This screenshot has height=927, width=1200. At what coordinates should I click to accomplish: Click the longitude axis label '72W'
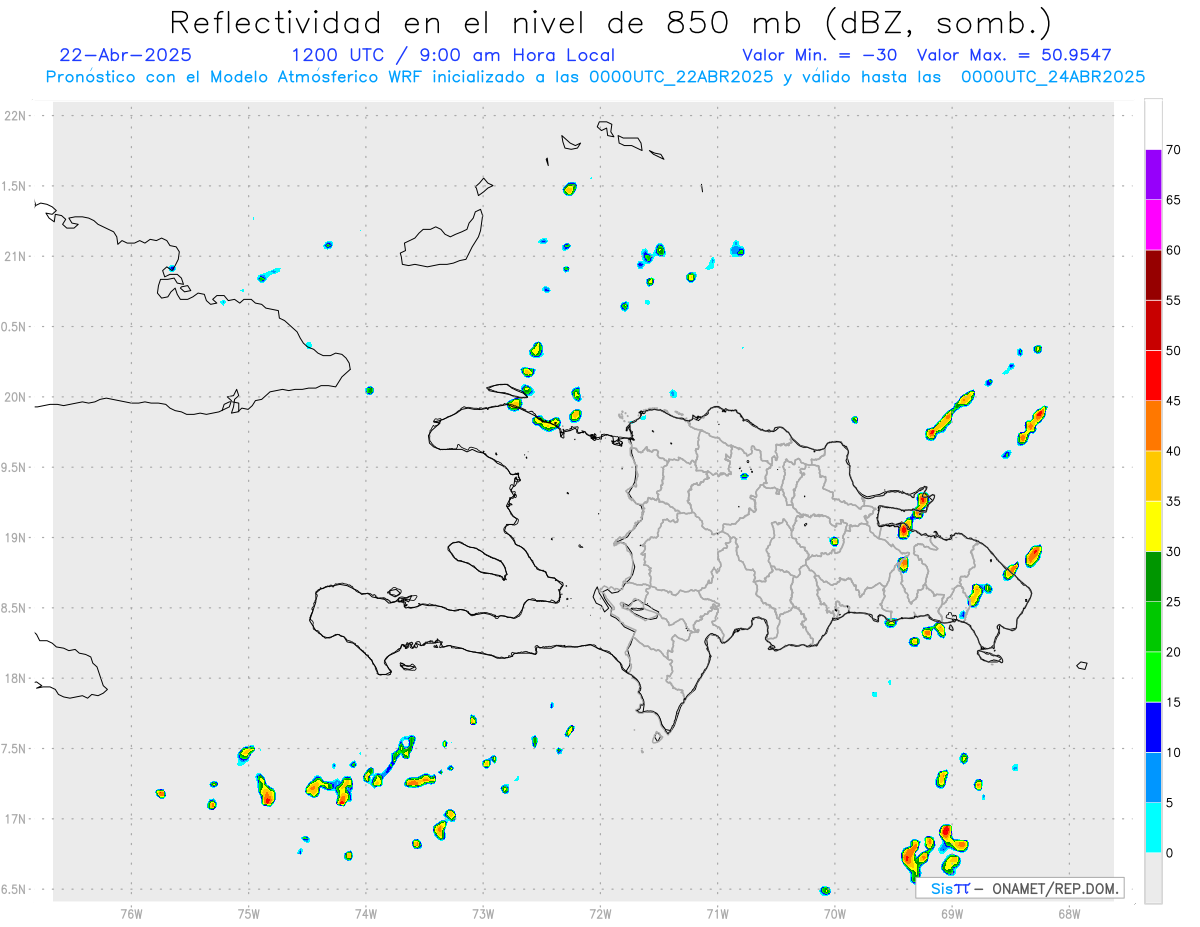pos(600,914)
